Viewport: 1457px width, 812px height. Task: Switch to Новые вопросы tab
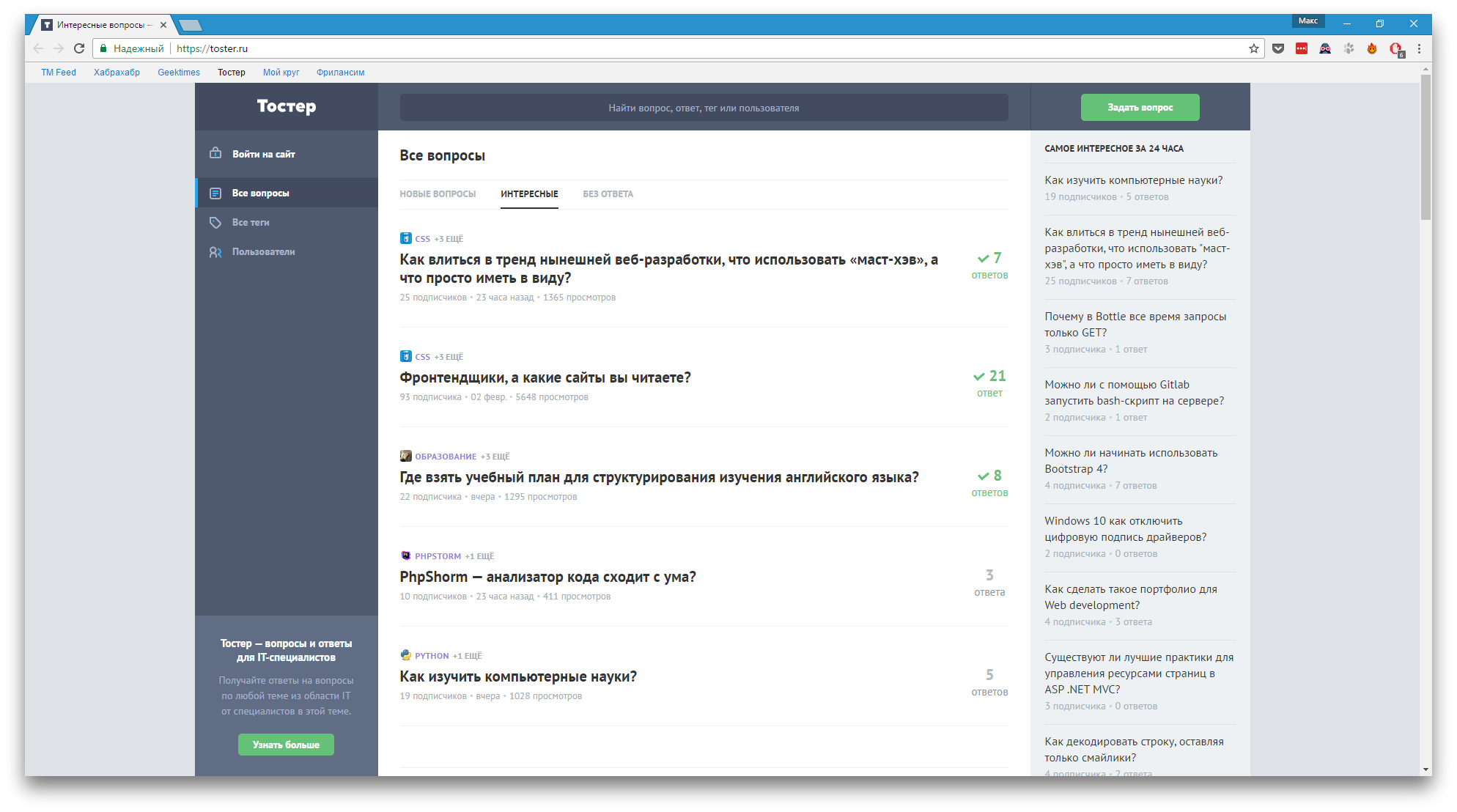pyautogui.click(x=438, y=194)
